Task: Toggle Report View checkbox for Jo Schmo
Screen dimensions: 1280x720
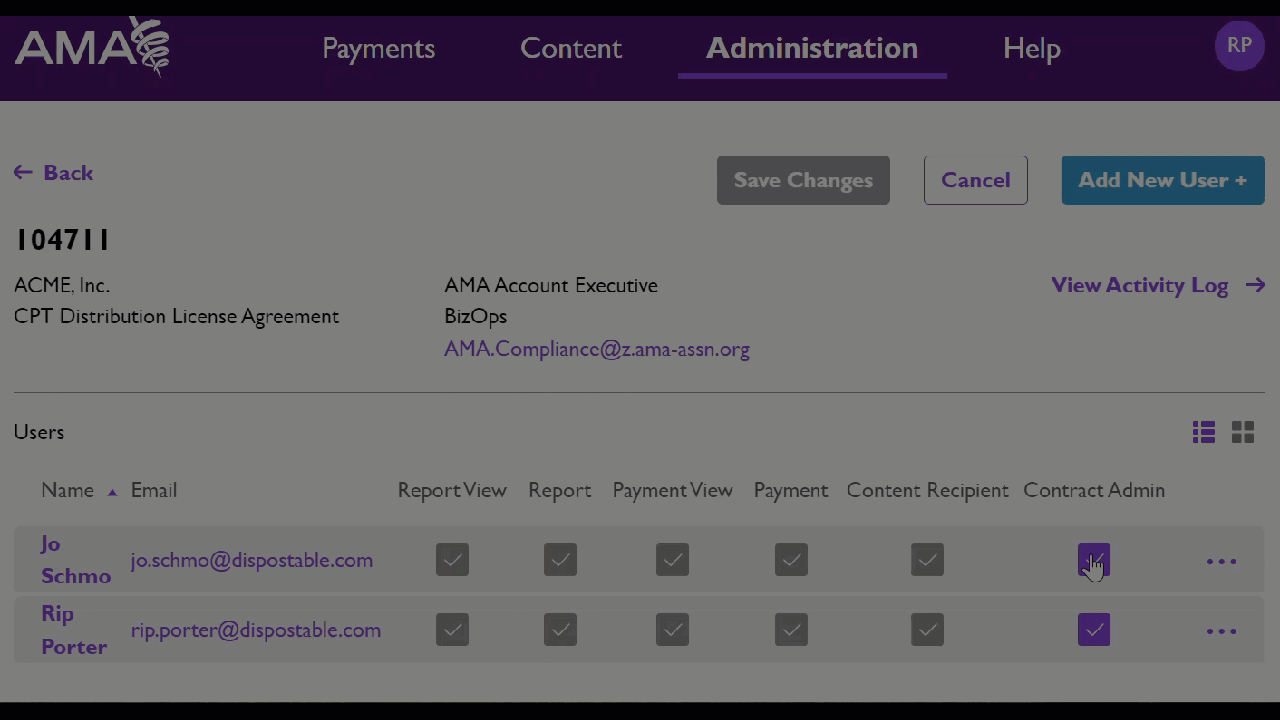Action: click(x=452, y=560)
